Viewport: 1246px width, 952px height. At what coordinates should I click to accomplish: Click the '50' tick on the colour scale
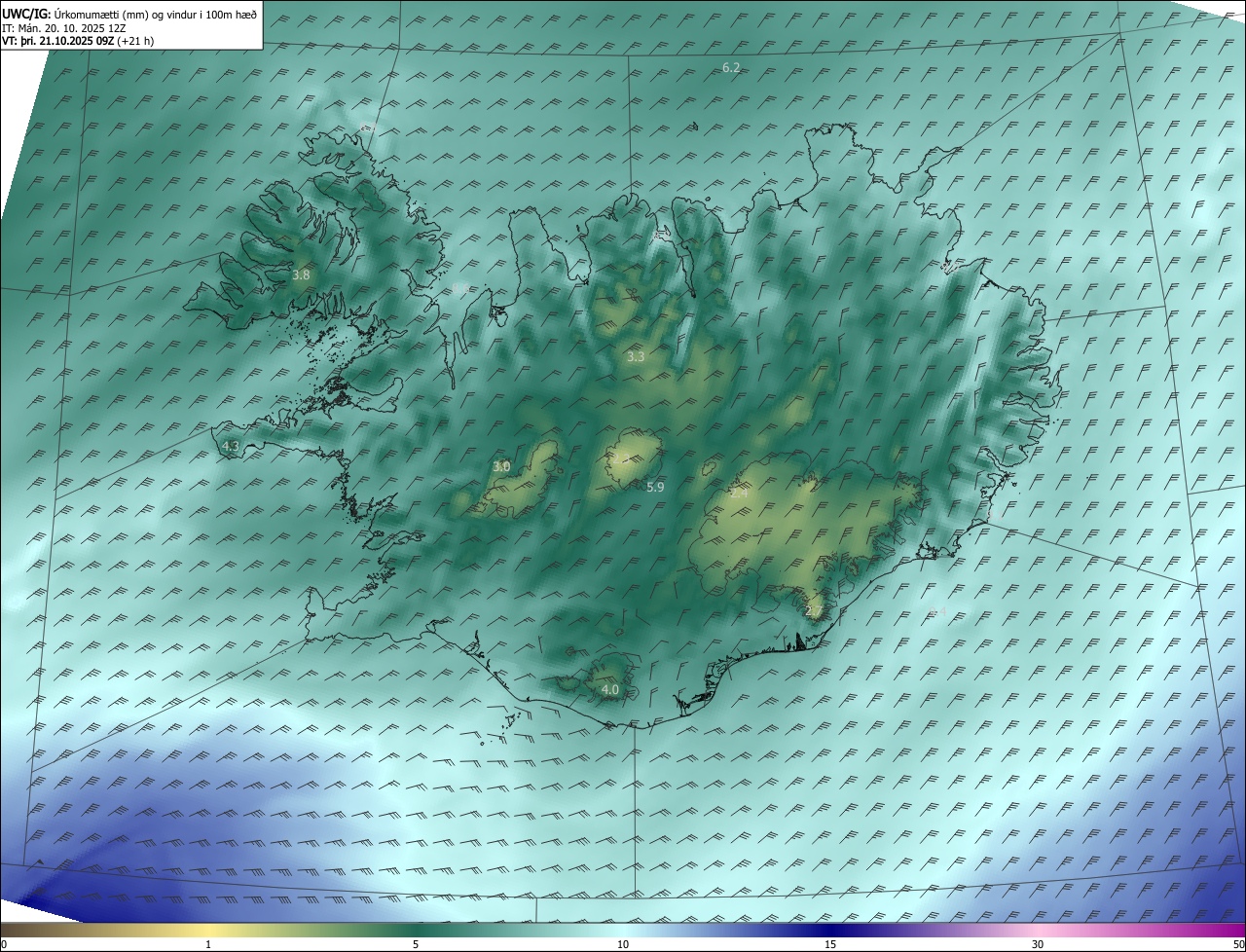click(x=1238, y=944)
